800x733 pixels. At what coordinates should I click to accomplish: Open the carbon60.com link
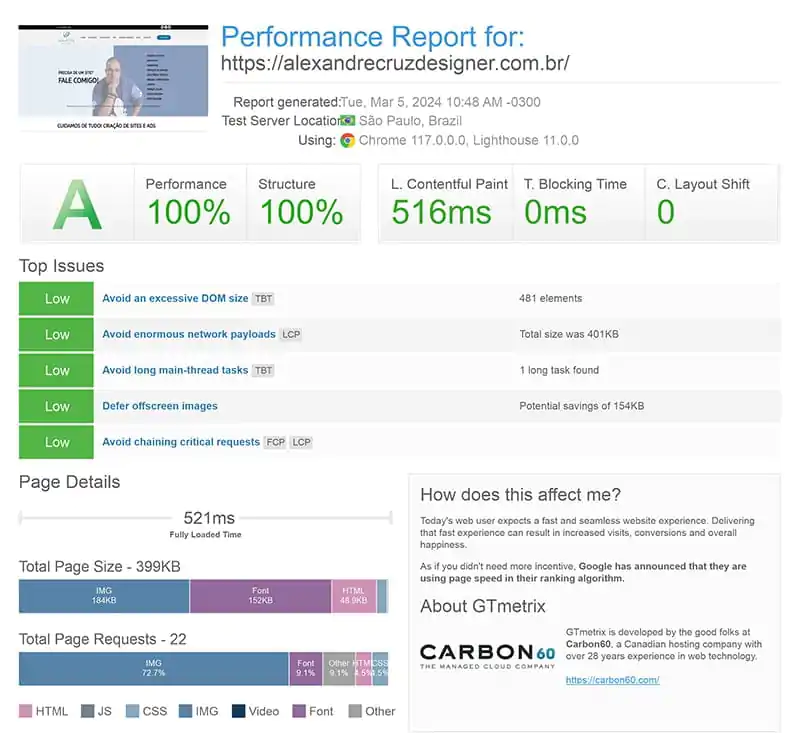pos(612,681)
